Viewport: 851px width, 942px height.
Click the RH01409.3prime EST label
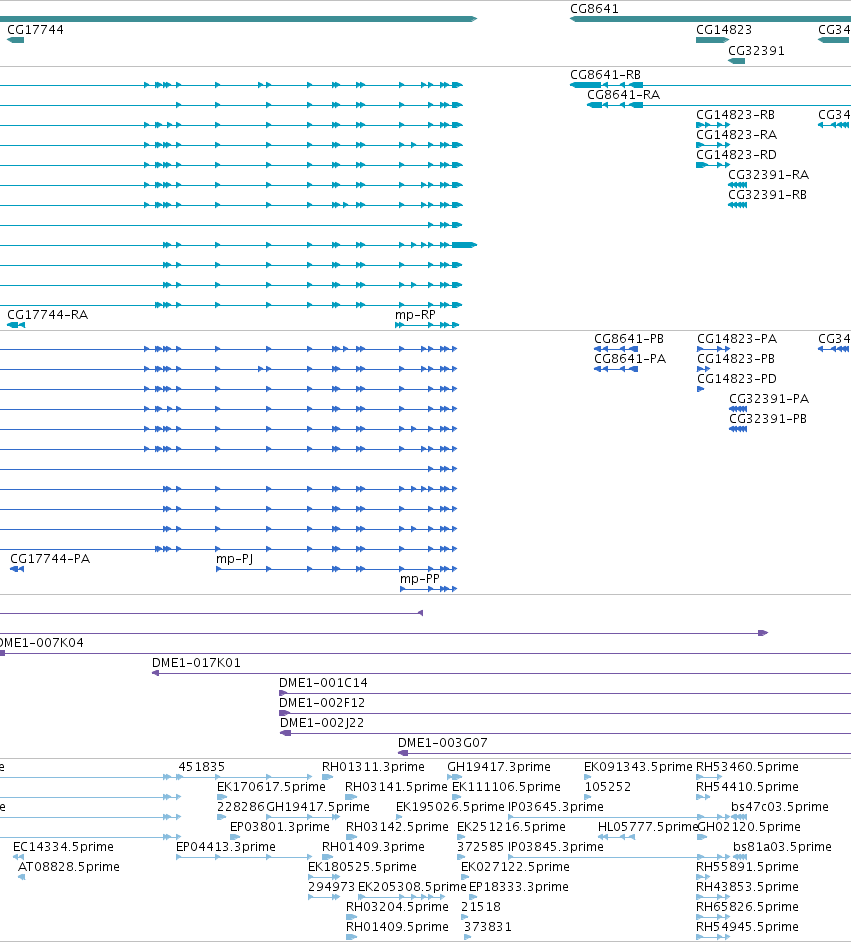(x=373, y=846)
